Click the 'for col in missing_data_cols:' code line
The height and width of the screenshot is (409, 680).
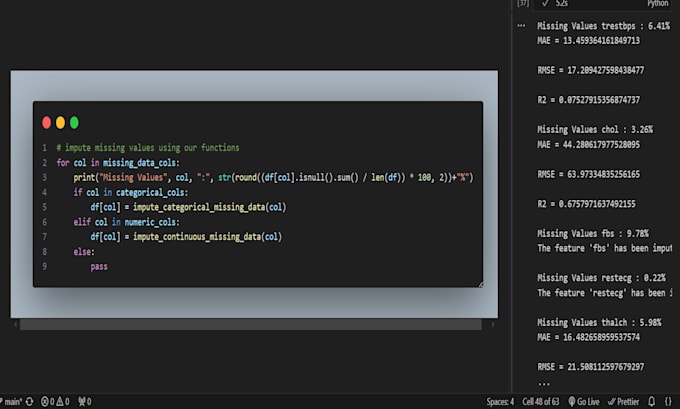[118, 163]
